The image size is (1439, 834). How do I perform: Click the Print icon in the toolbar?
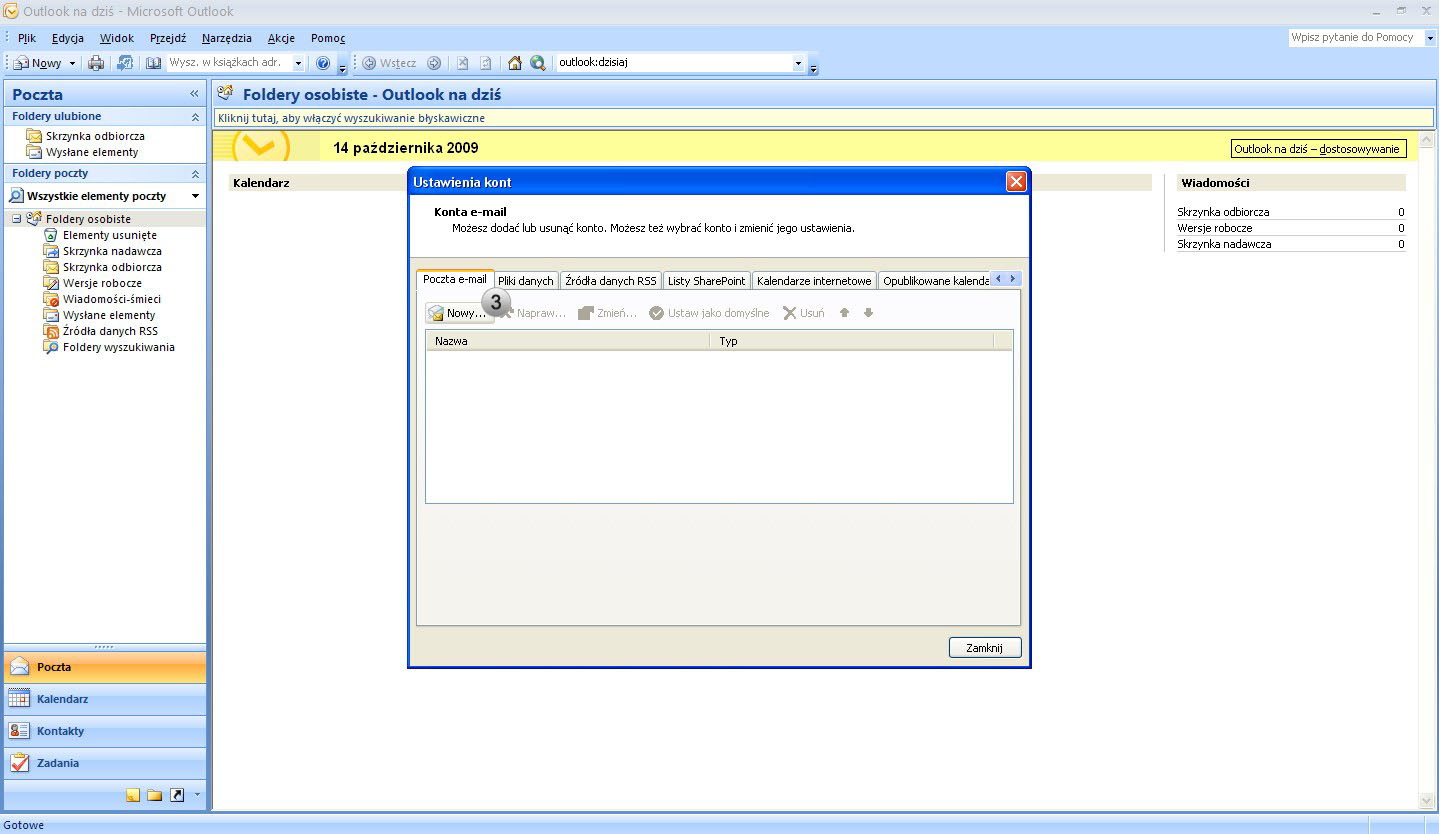pos(96,63)
